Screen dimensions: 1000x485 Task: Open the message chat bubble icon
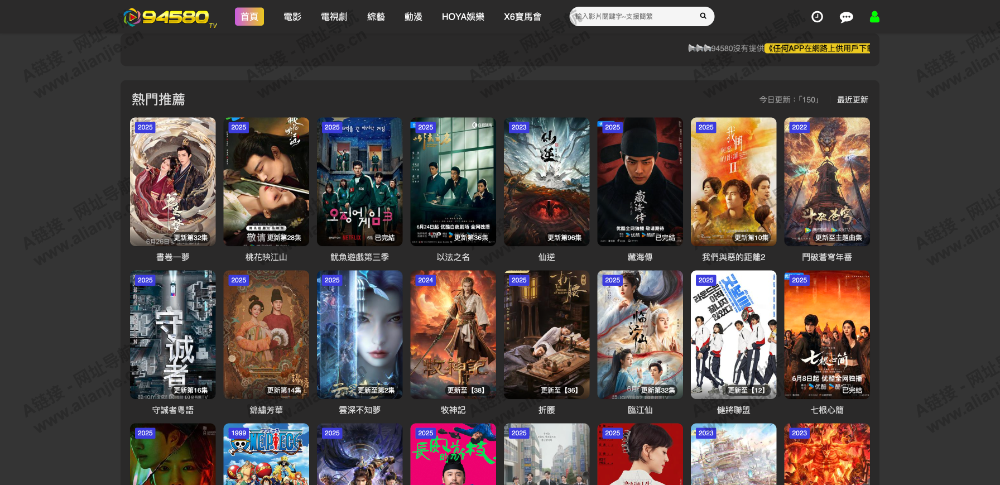click(846, 17)
